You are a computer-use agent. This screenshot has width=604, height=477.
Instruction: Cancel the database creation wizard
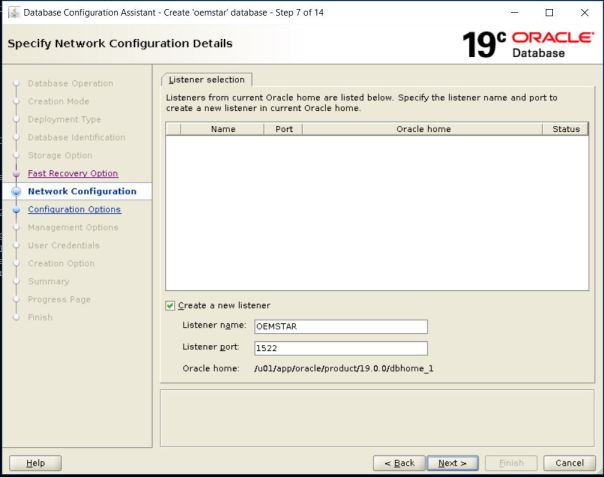pyautogui.click(x=569, y=463)
